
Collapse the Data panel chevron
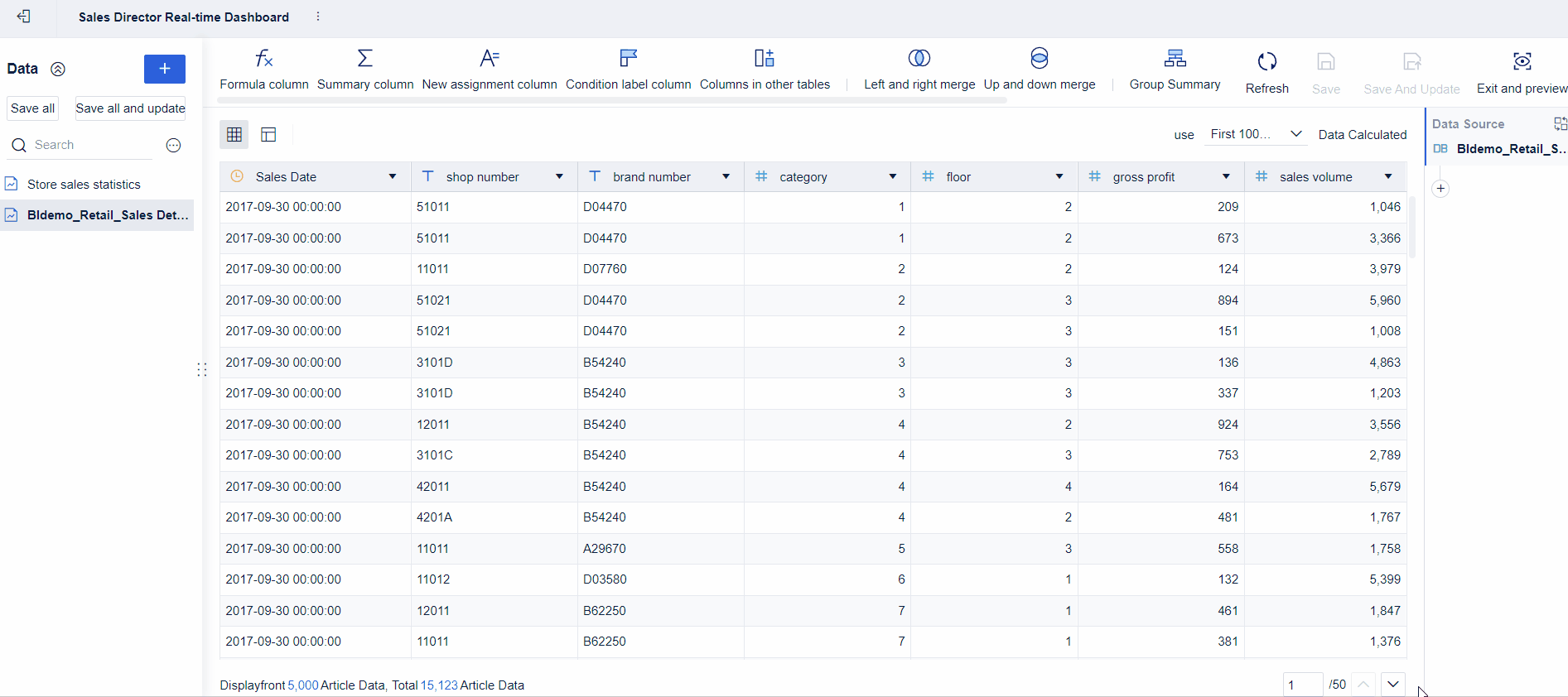pos(58,70)
